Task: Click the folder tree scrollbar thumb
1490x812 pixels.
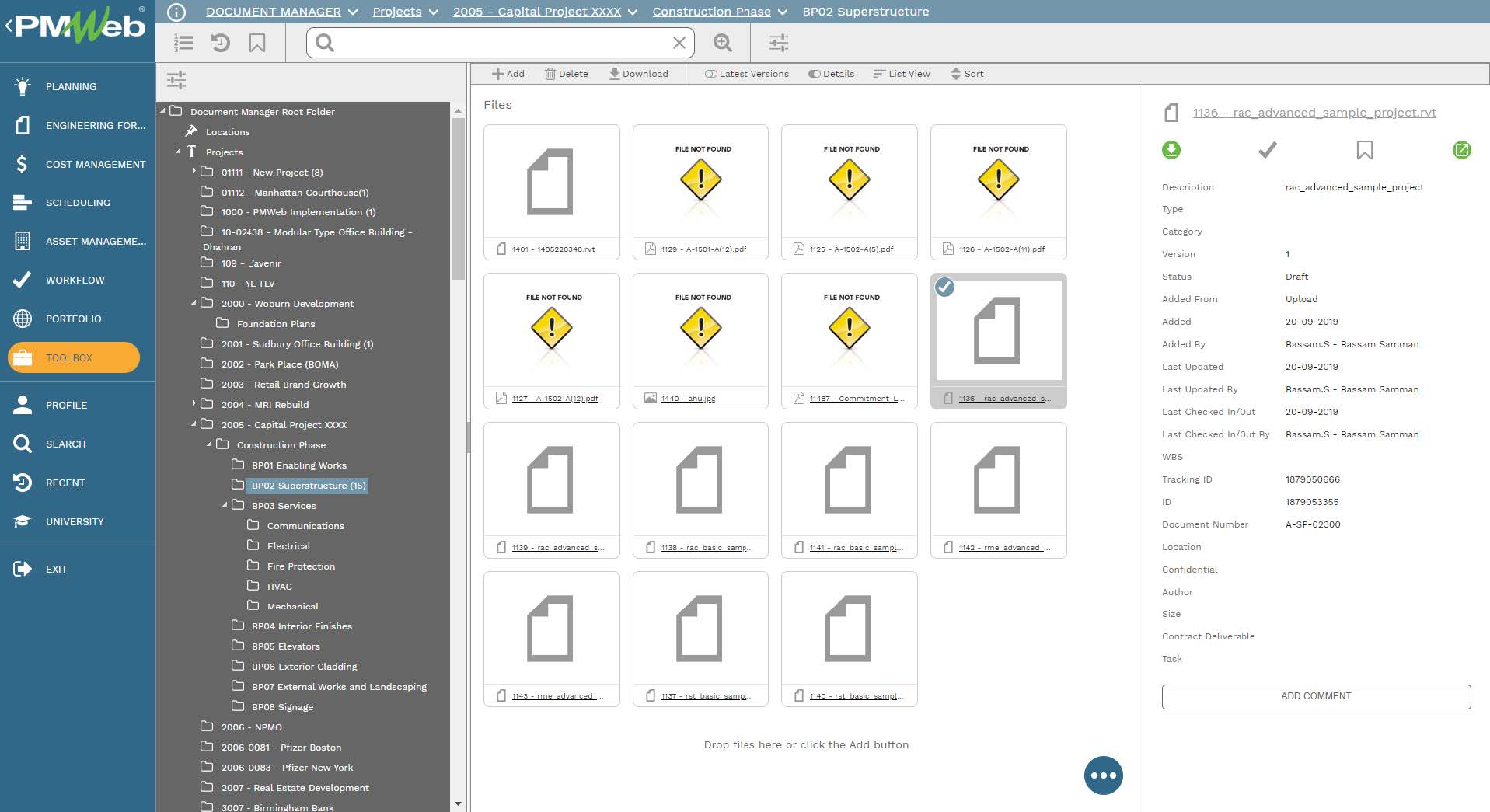Action: coord(458,198)
